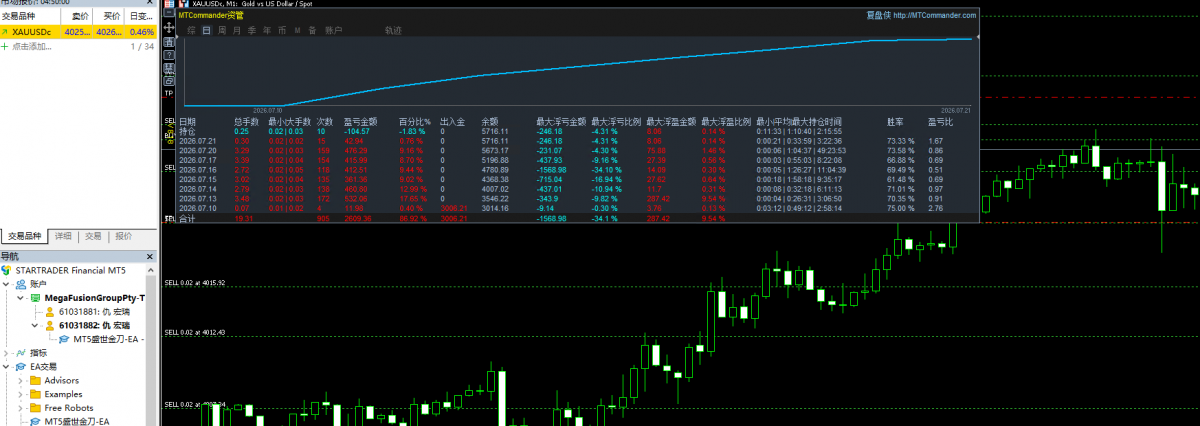
Task: Close the Market Watch panel
Action: 151,3
